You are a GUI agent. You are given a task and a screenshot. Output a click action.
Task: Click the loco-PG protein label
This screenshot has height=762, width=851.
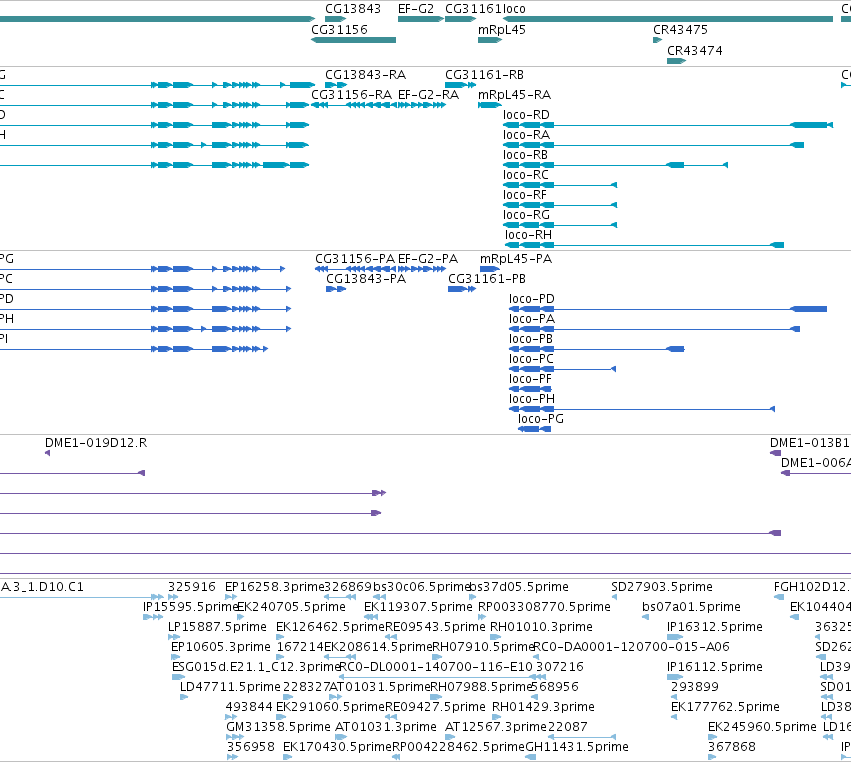pyautogui.click(x=541, y=419)
